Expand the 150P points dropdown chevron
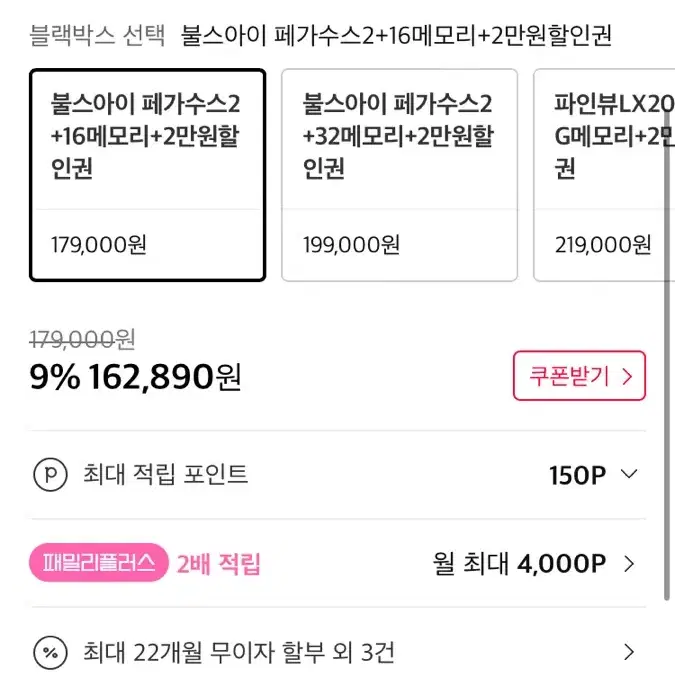 pos(629,474)
